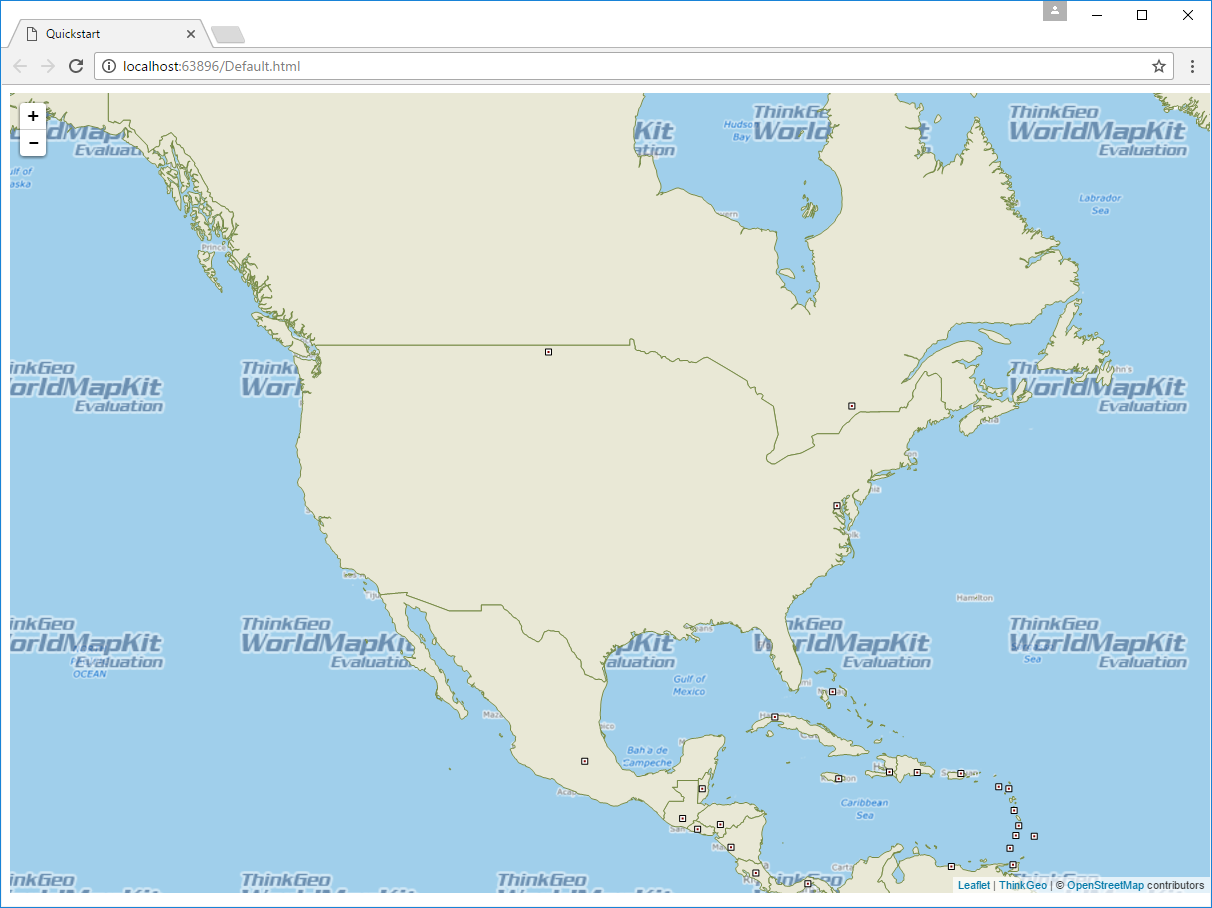
Task: Select the marker in Honduras
Action: (720, 824)
